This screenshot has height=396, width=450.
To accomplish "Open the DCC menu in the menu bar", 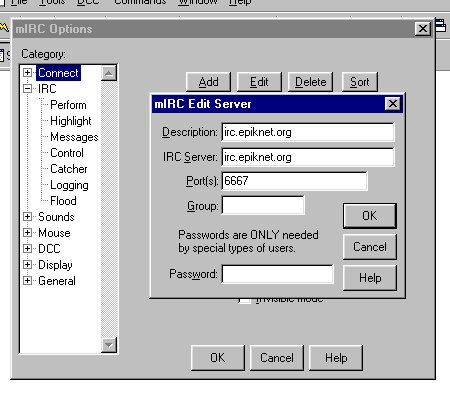I will [88, 2].
